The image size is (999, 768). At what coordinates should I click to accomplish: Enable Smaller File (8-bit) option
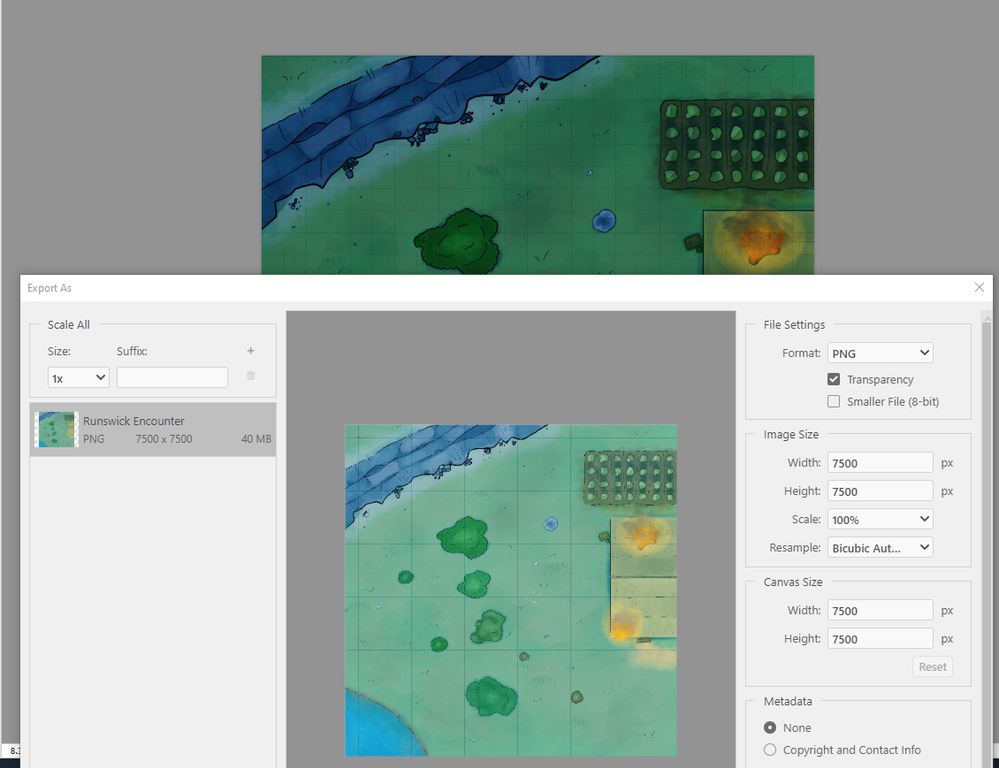(x=833, y=402)
